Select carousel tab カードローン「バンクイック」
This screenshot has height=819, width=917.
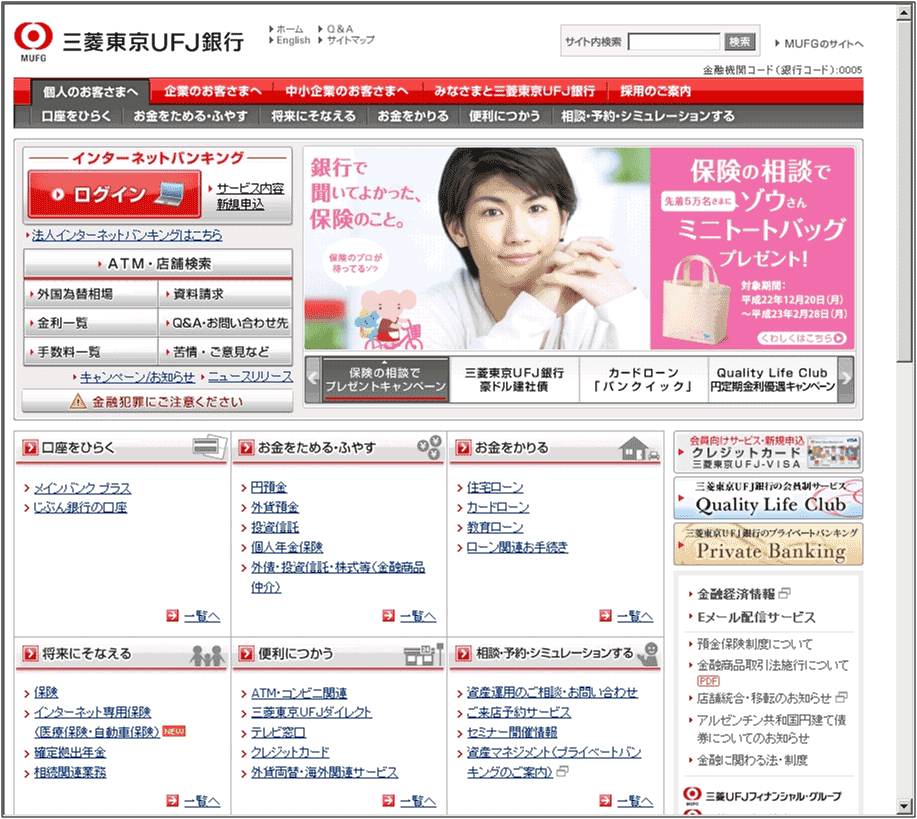click(x=643, y=379)
